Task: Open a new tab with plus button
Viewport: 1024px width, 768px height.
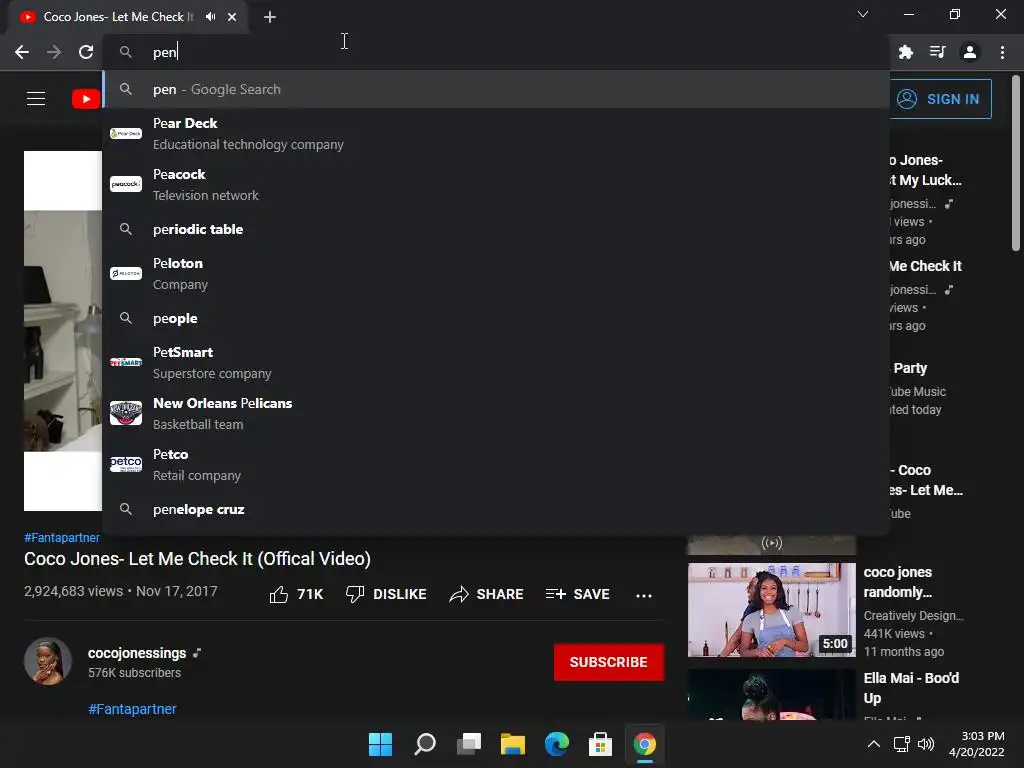Action: click(270, 17)
